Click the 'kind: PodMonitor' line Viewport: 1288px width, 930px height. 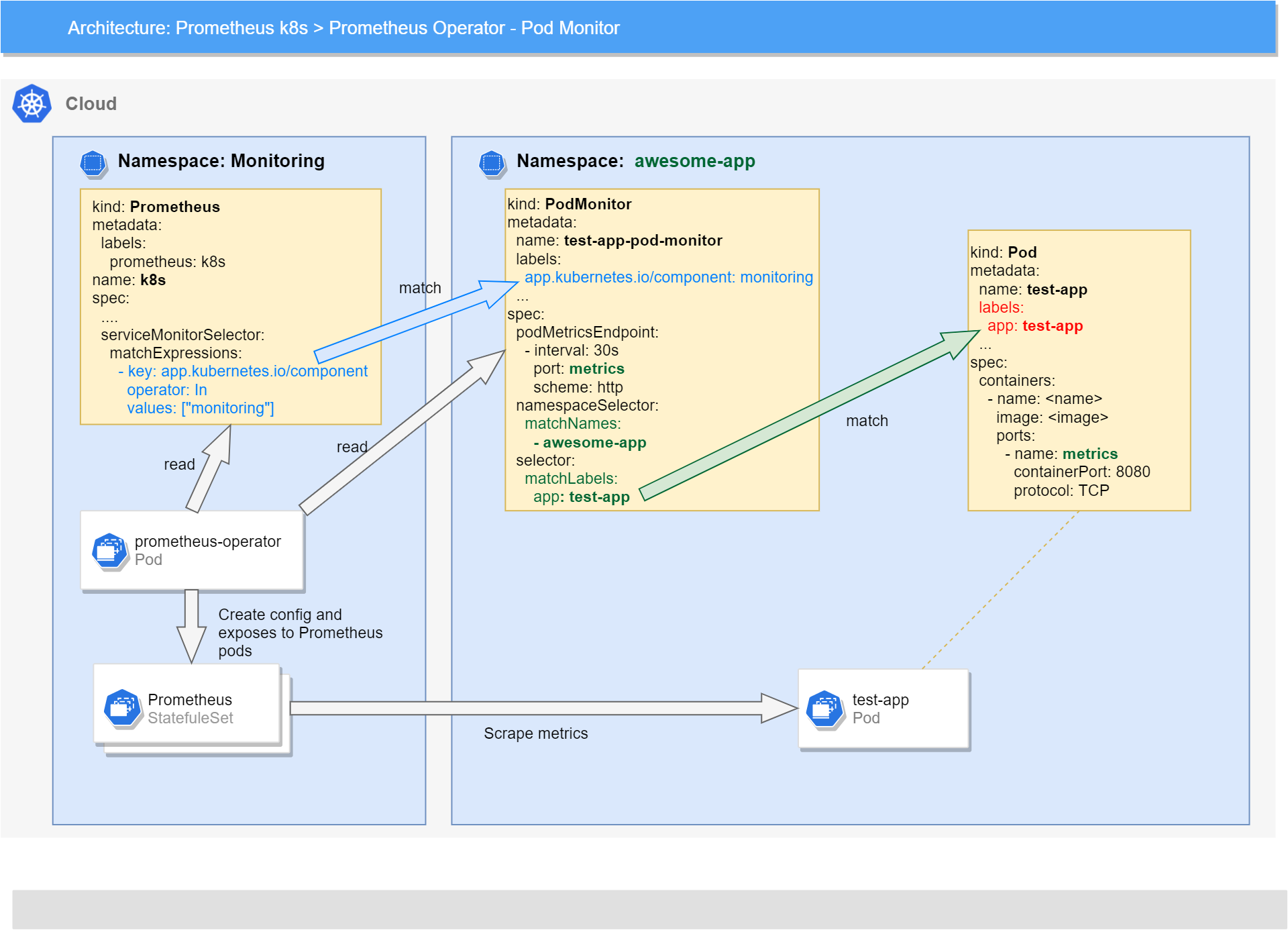pyautogui.click(x=570, y=204)
